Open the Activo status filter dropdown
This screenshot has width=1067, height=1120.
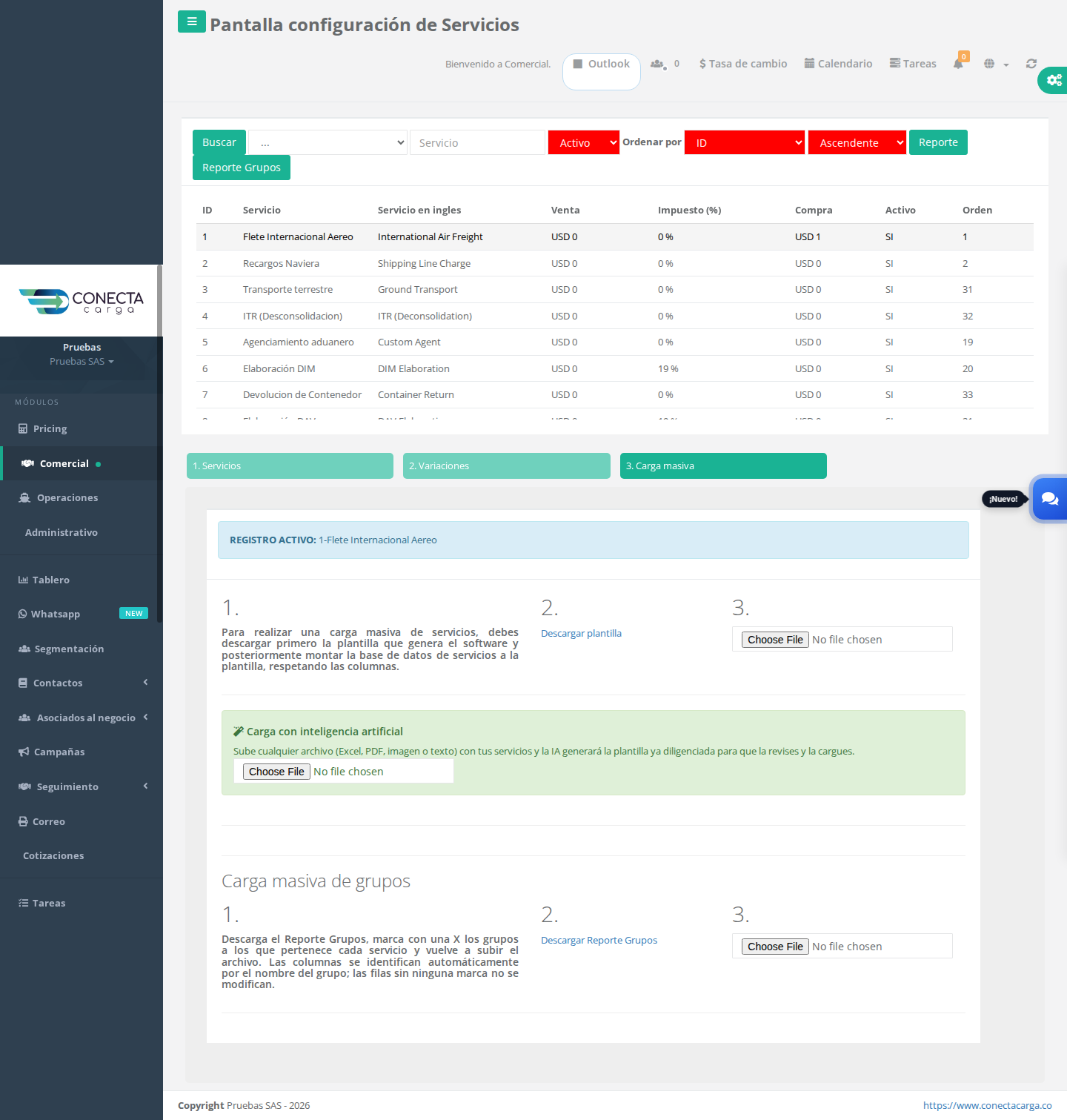pyautogui.click(x=584, y=142)
